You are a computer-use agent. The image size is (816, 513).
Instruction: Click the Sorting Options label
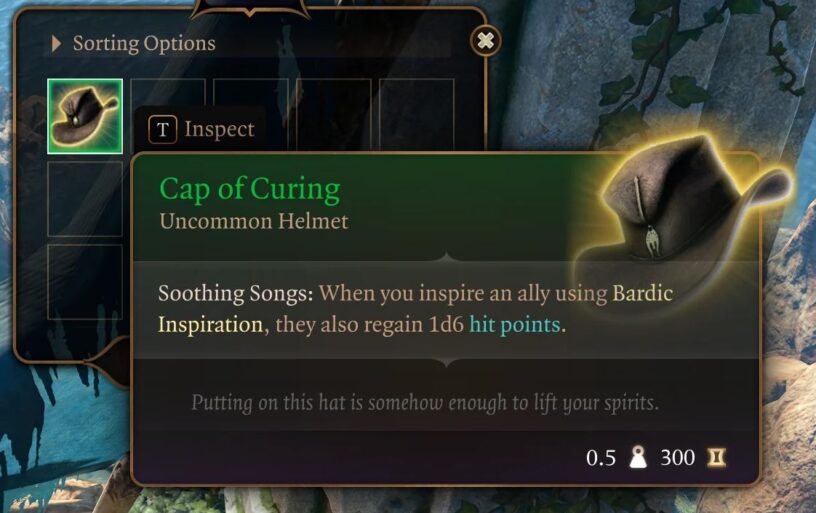144,44
